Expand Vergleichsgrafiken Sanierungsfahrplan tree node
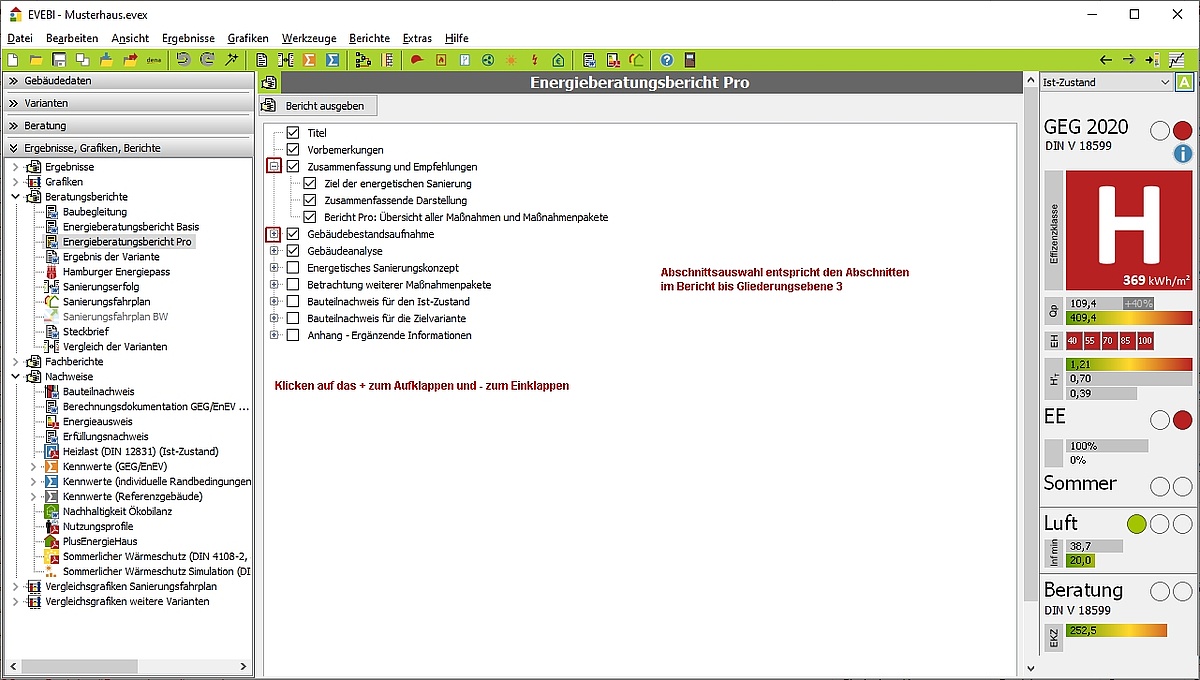Image resolution: width=1200 pixels, height=680 pixels. [x=15, y=586]
